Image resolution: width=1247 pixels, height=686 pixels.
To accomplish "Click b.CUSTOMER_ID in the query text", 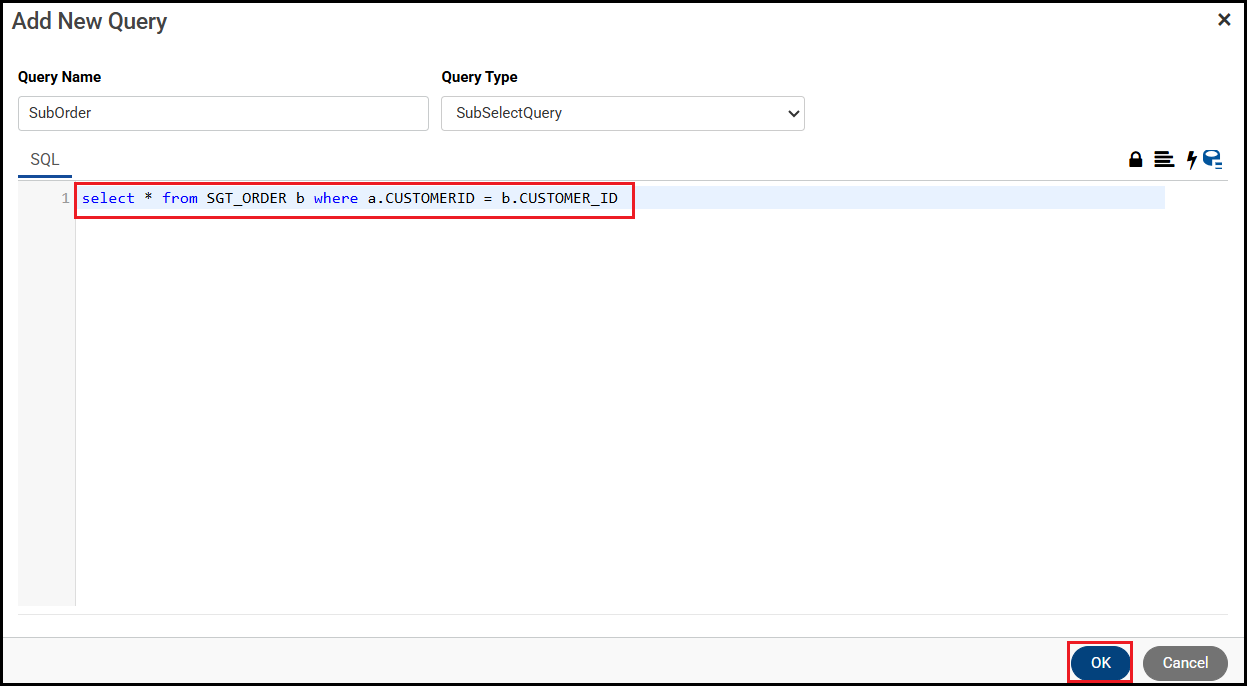I will pos(559,198).
